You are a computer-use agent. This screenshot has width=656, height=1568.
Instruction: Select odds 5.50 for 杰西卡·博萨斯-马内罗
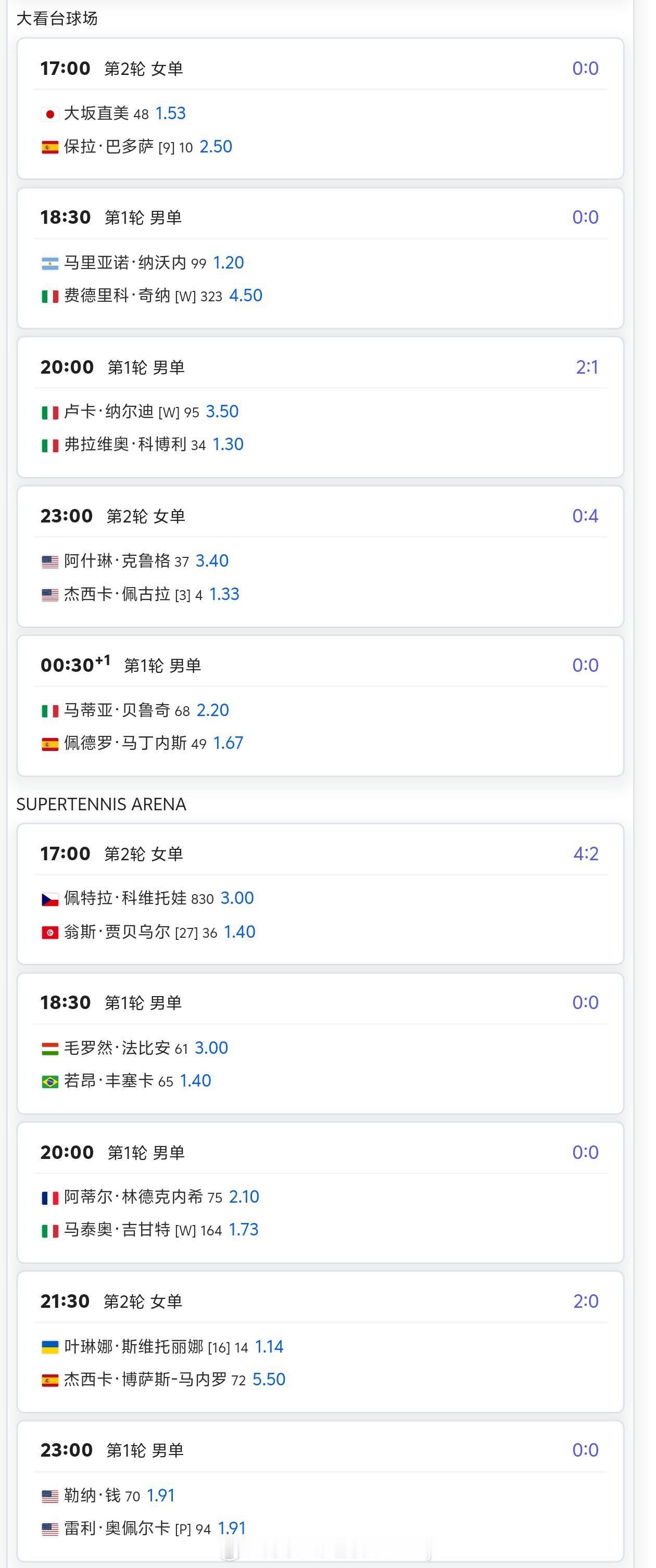(x=269, y=1379)
